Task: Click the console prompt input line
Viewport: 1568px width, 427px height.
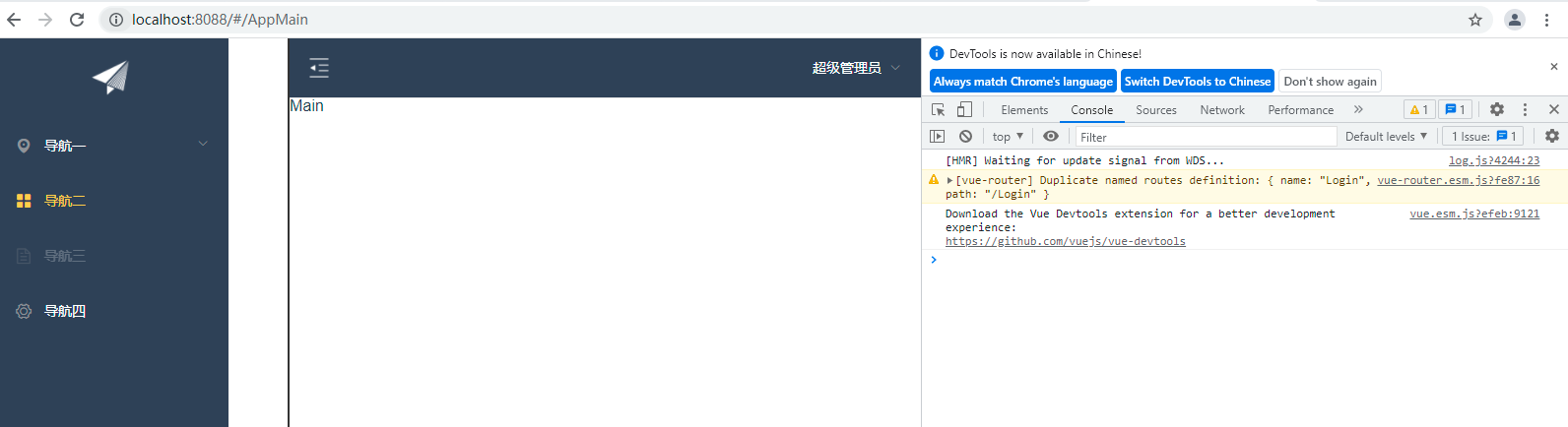Action: pyautogui.click(x=1245, y=260)
